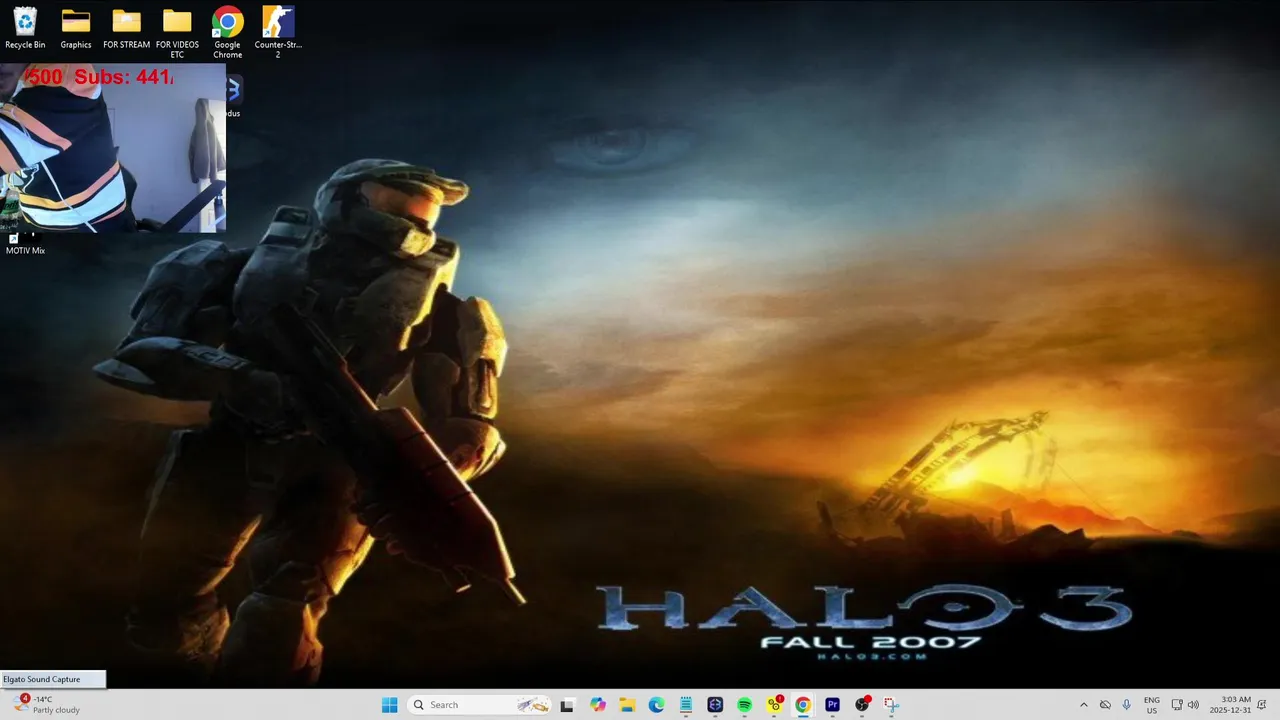Open Copilot from the taskbar
The image size is (1280, 720).
tap(598, 705)
